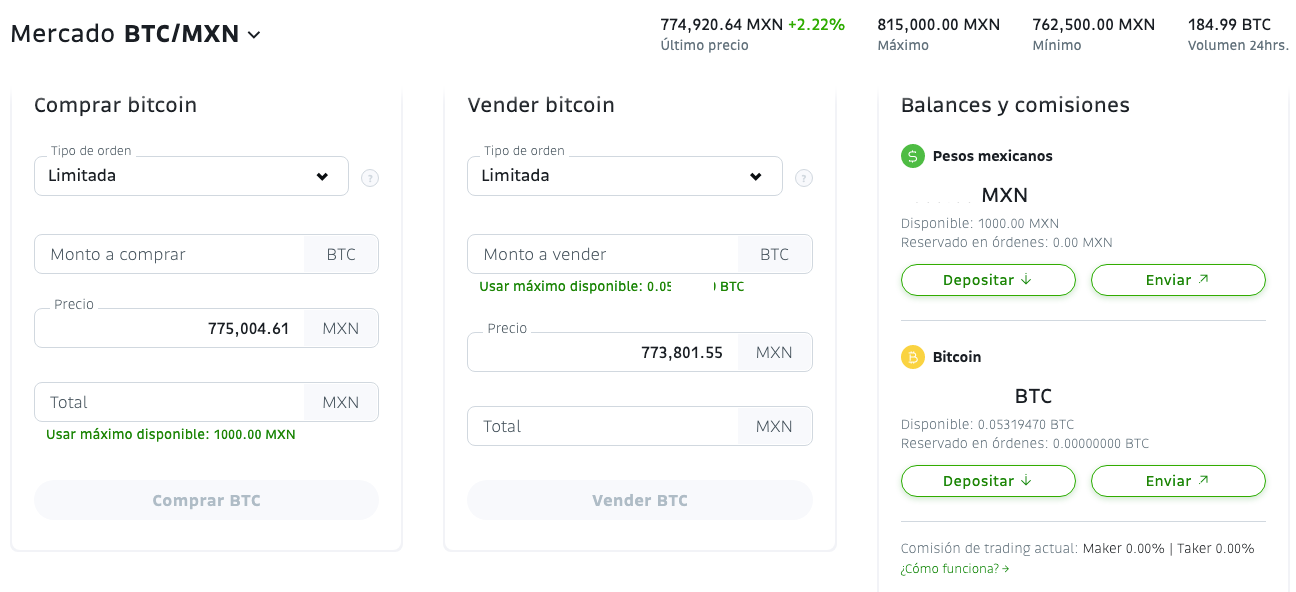The width and height of the screenshot is (1296, 592).
Task: Click the Vender BTC button
Action: (640, 500)
